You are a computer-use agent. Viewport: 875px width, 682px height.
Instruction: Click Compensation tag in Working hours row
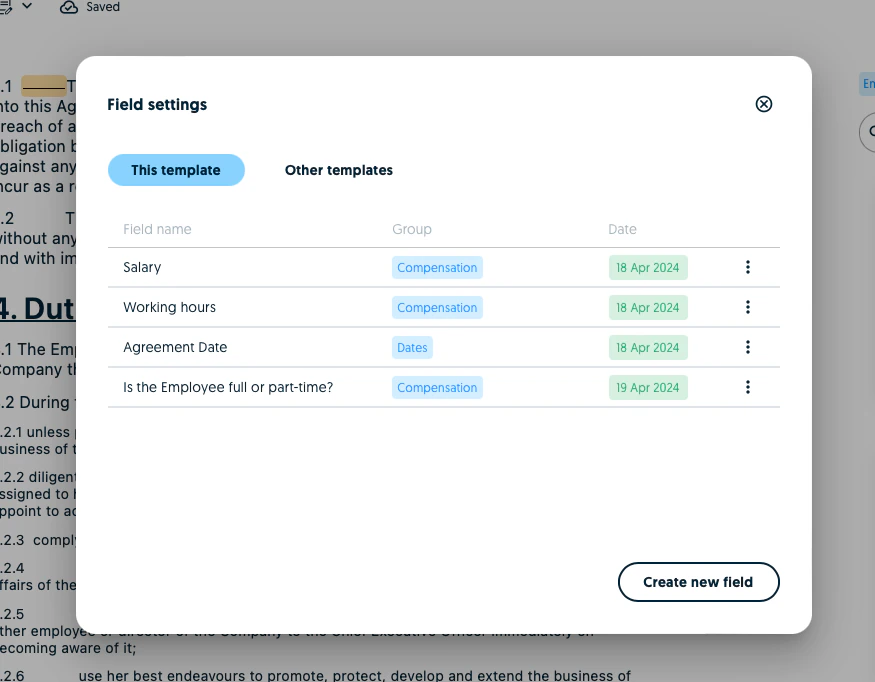pyautogui.click(x=437, y=308)
